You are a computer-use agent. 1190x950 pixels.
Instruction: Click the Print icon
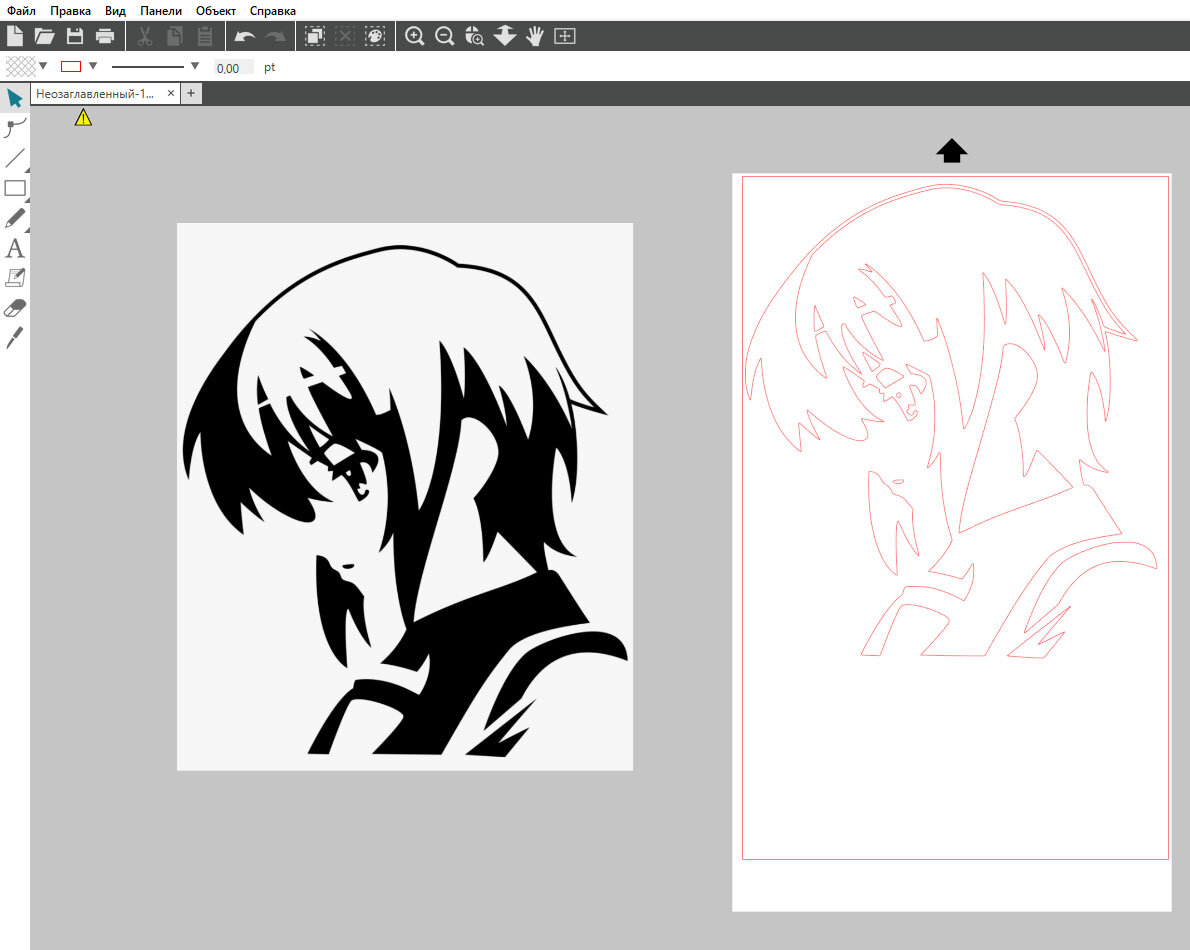(105, 36)
